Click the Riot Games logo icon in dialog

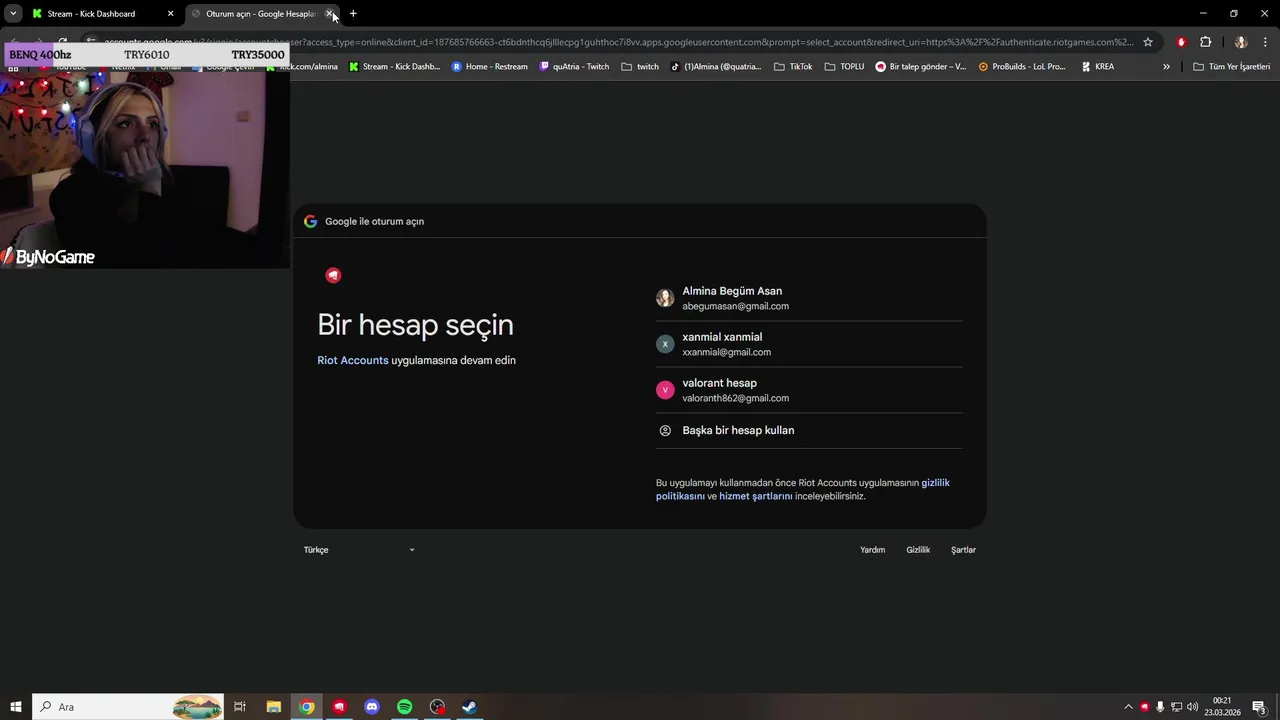point(334,275)
